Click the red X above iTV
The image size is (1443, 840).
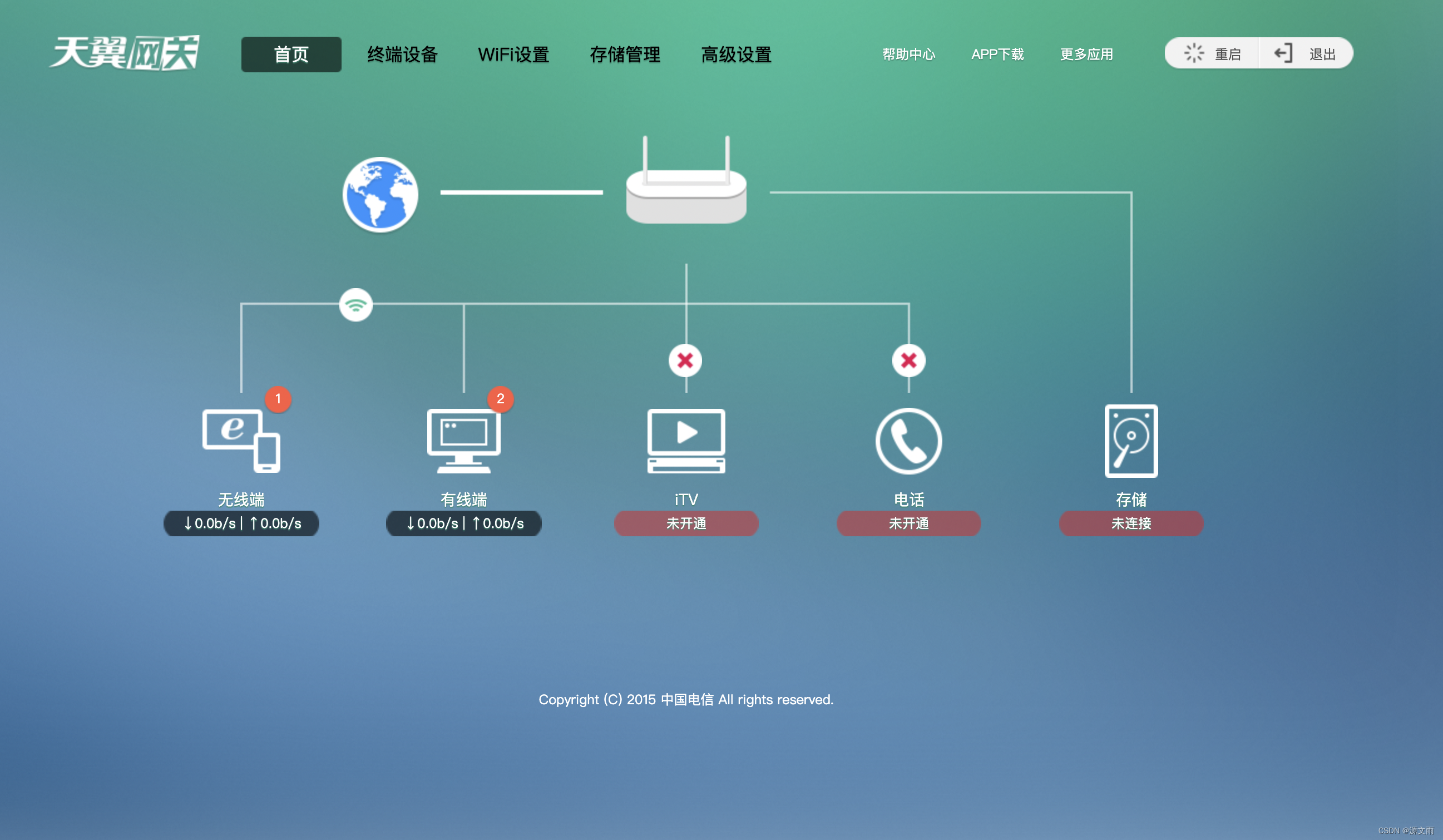(x=685, y=360)
